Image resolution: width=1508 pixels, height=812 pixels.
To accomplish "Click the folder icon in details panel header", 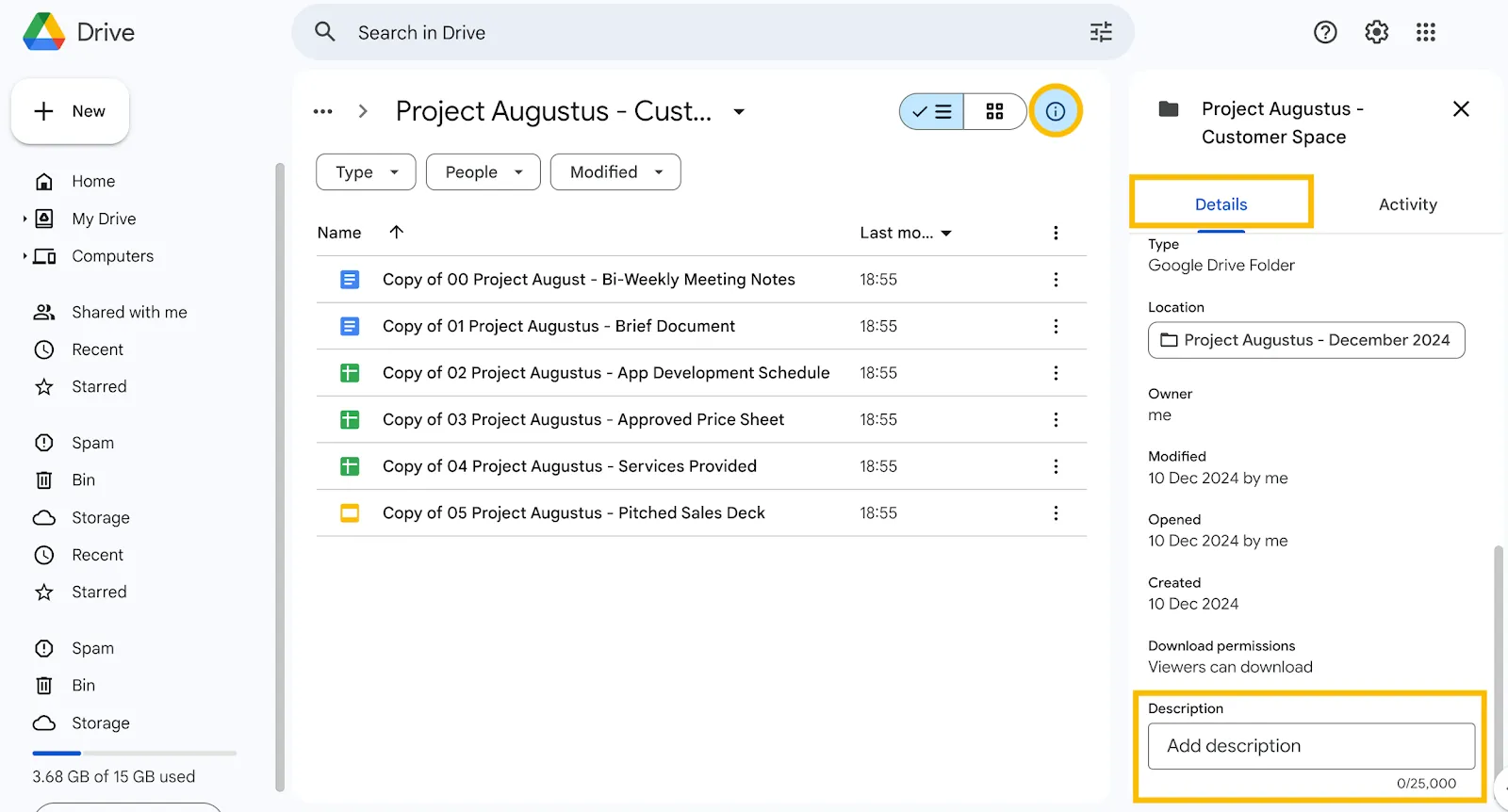I will click(1169, 108).
